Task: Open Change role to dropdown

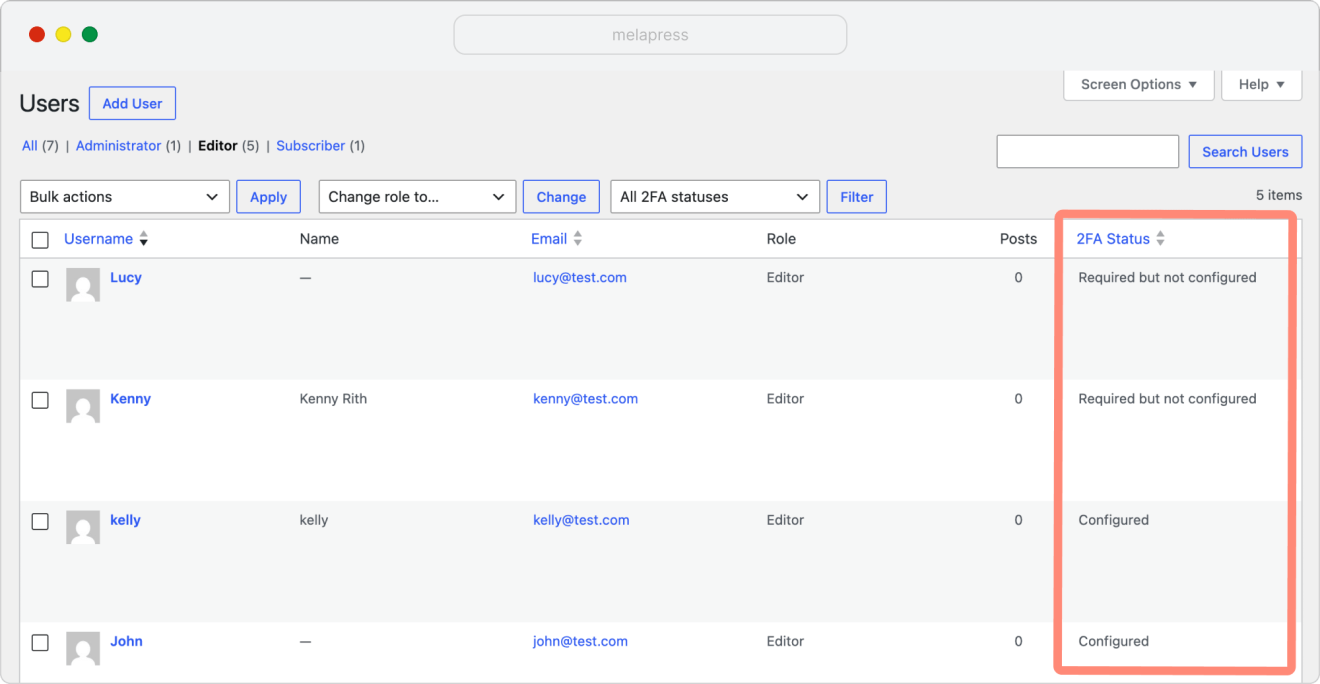Action: 417,197
